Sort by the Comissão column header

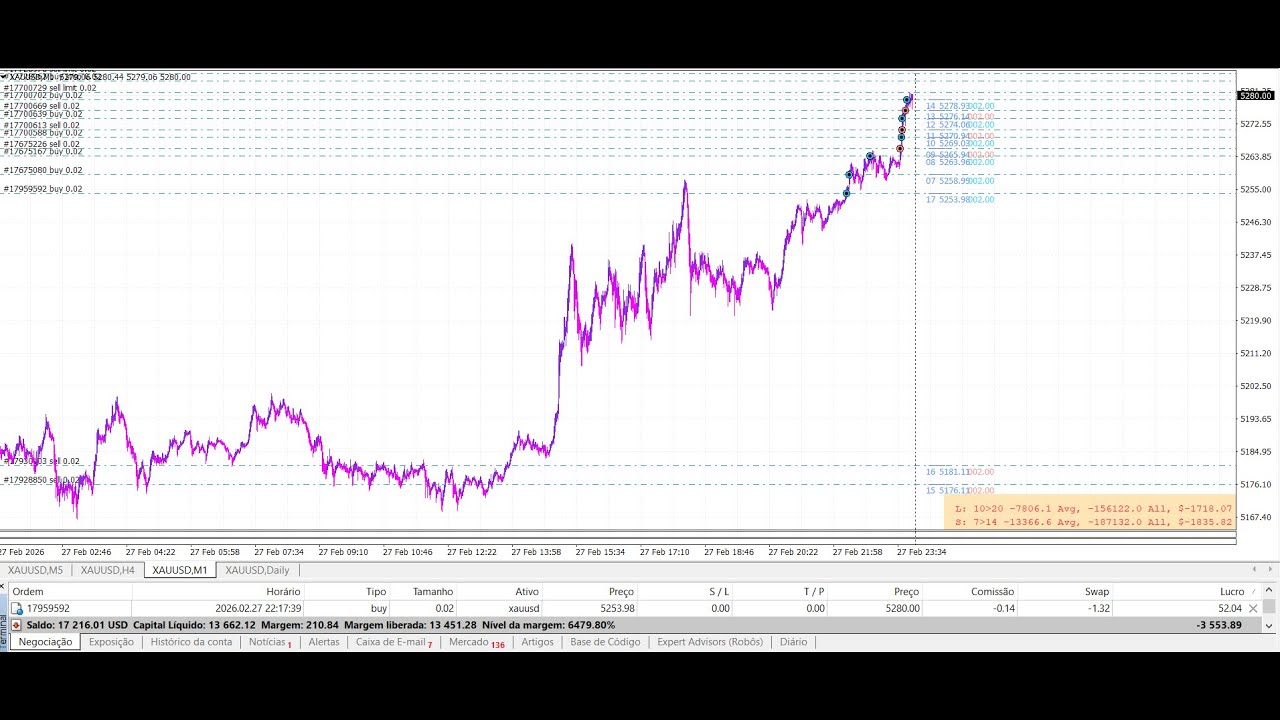[992, 592]
